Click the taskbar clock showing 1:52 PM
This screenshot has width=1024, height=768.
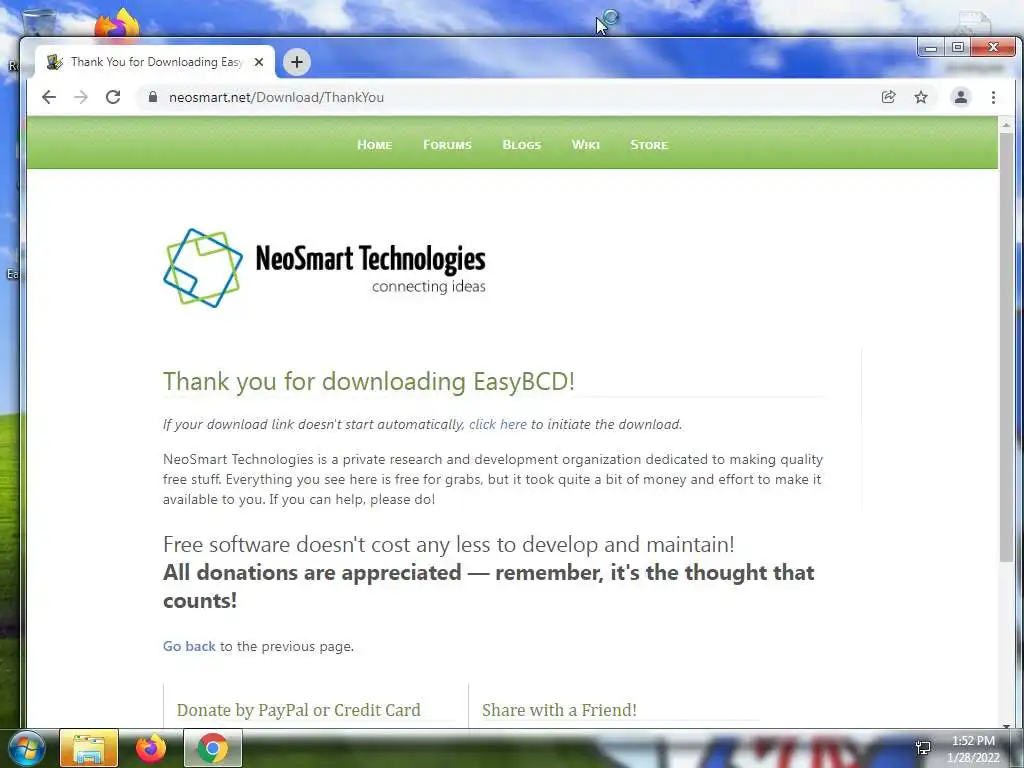tap(973, 749)
